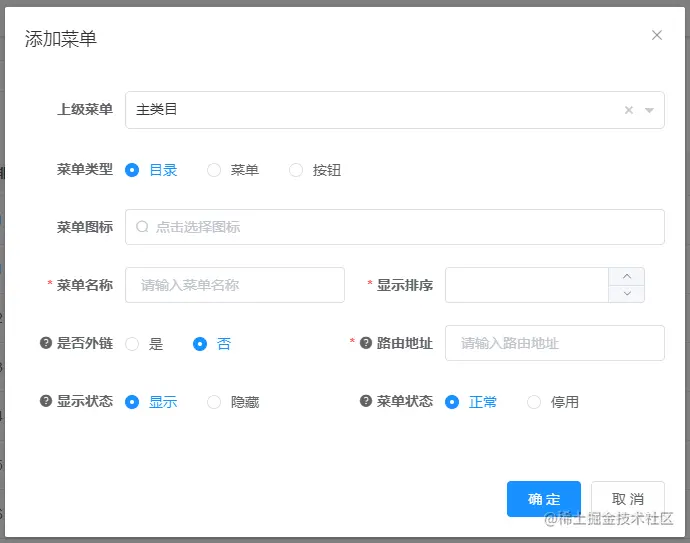
Task: Click the 菜单名称 field label
Action: click(x=85, y=285)
